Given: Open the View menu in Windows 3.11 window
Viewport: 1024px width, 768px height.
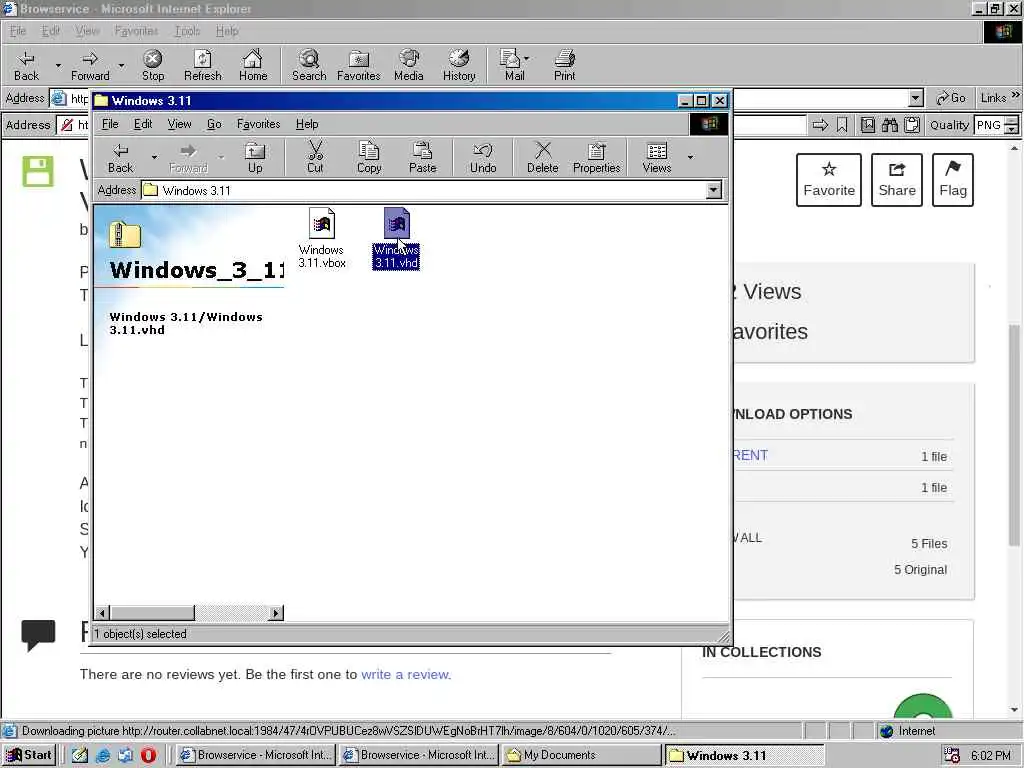Looking at the screenshot, I should [x=179, y=123].
